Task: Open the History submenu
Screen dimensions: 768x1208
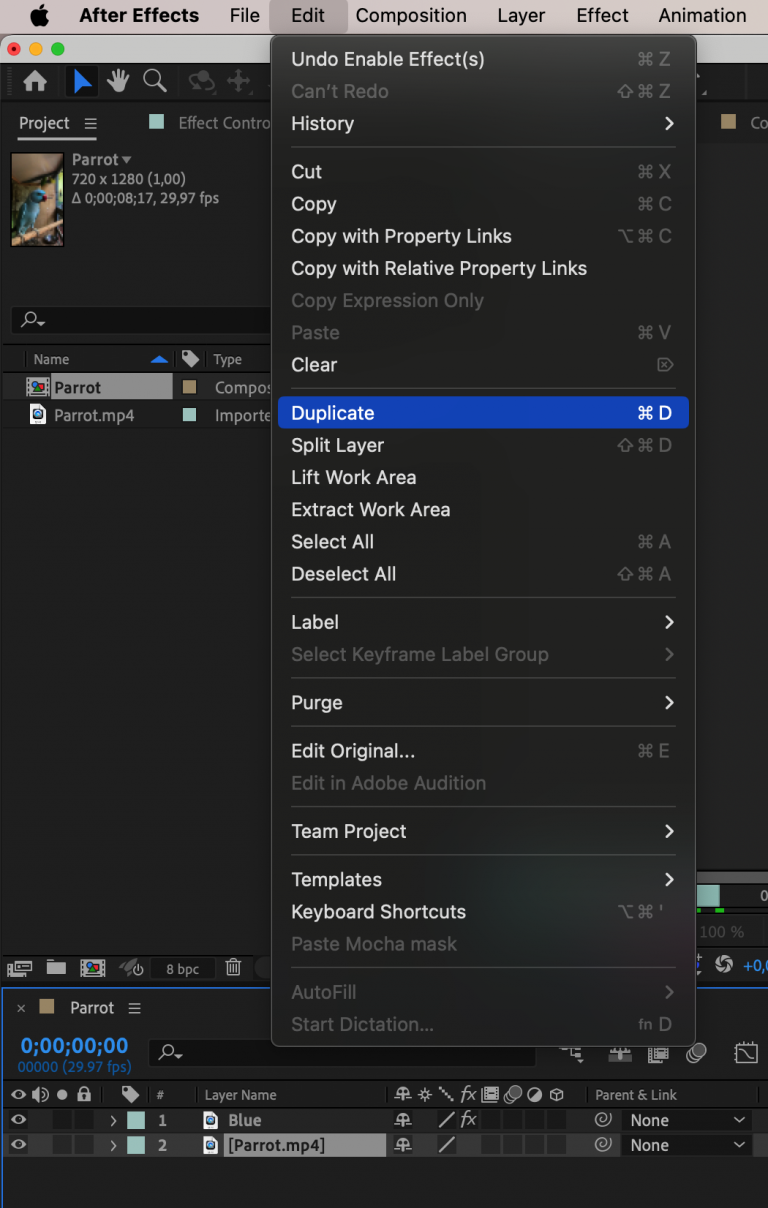Action: point(482,123)
